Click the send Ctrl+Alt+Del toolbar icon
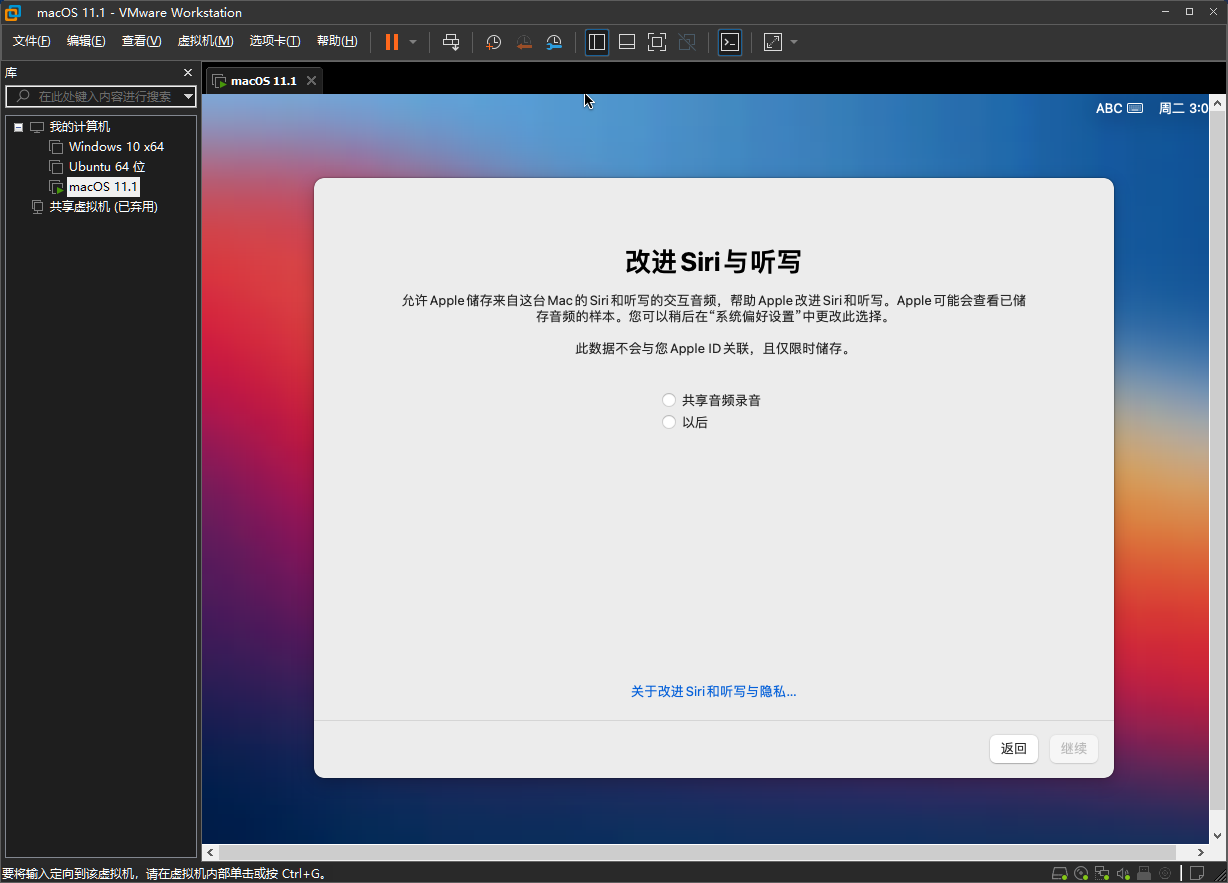 tap(451, 42)
